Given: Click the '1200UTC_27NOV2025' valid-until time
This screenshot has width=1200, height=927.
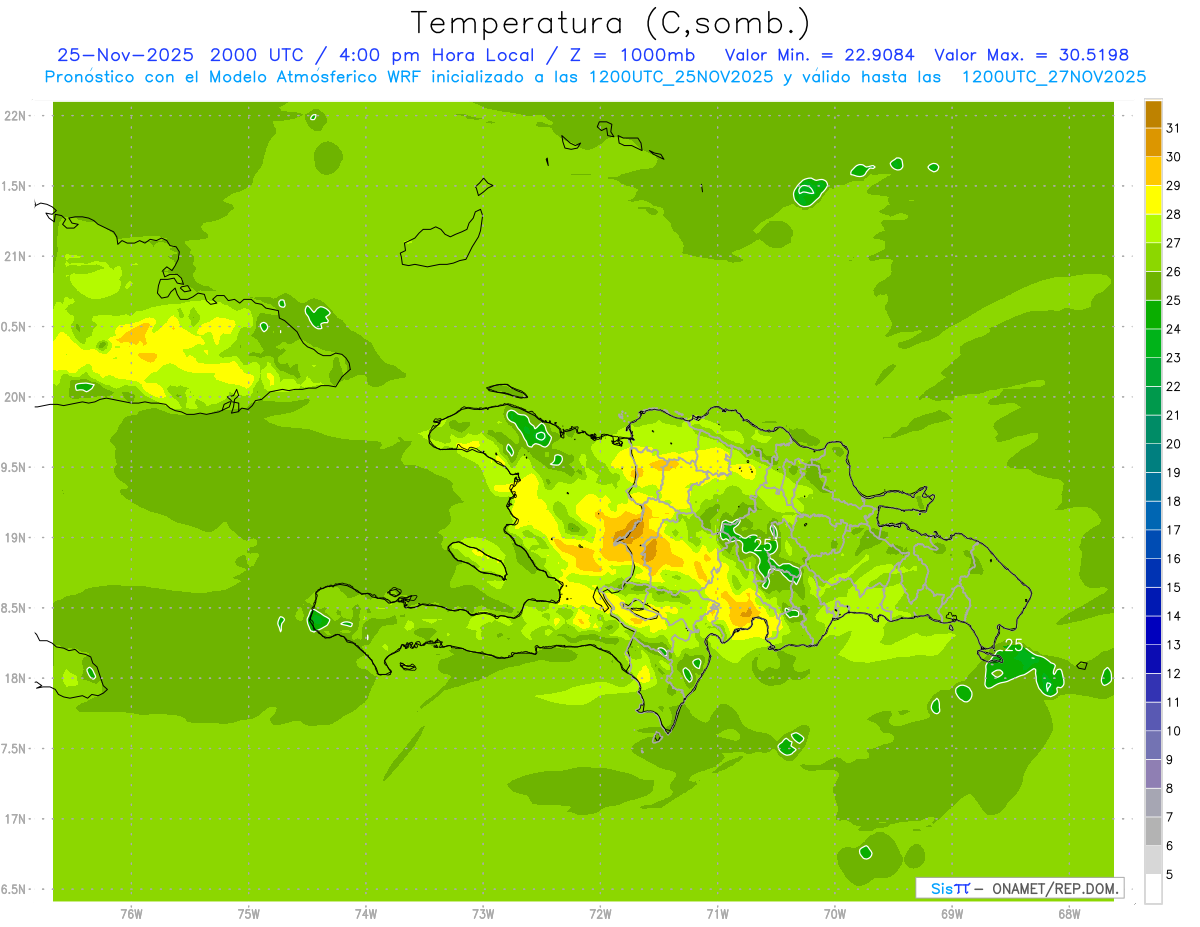Looking at the screenshot, I should point(1053,77).
